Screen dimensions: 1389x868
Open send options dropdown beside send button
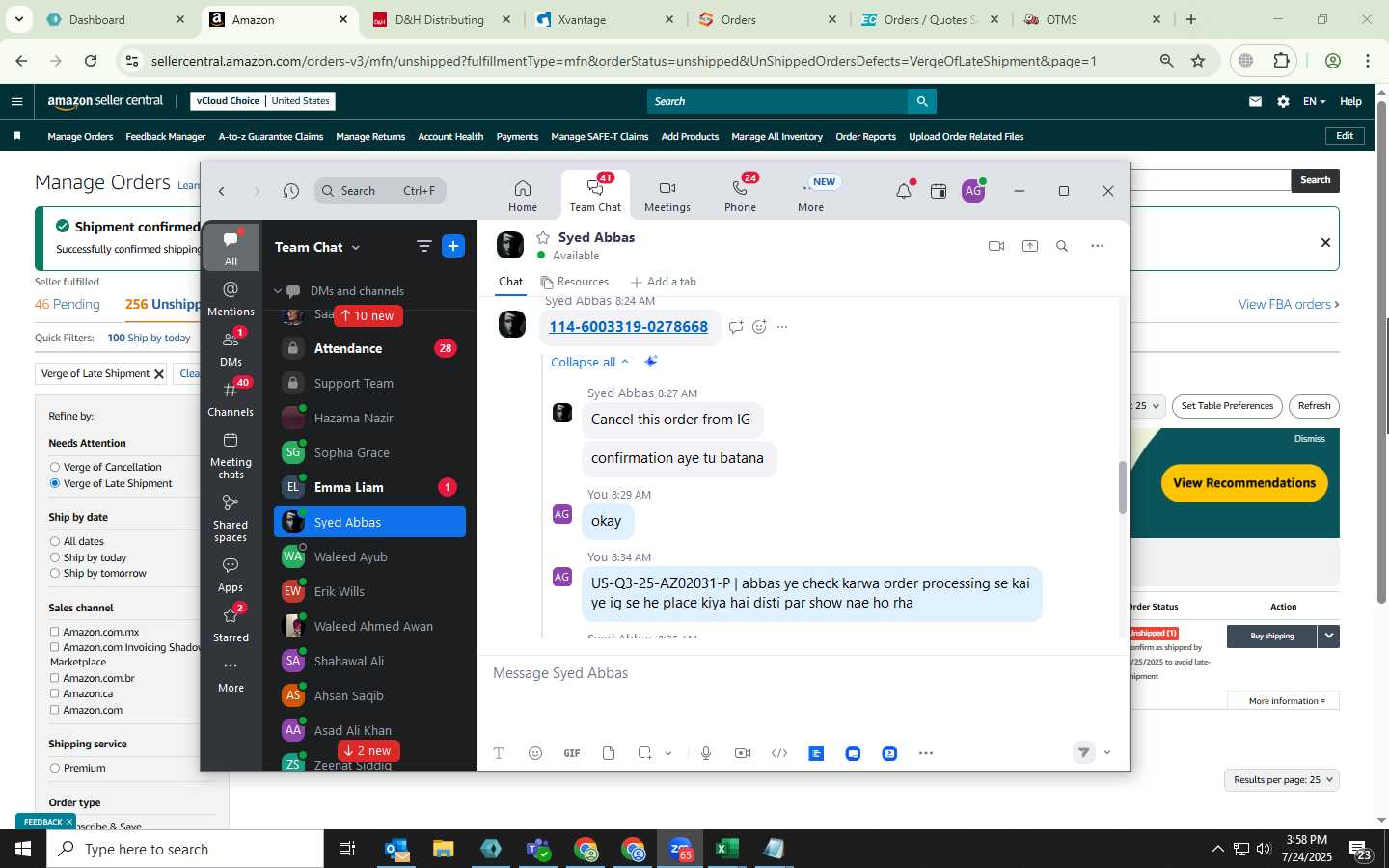click(x=1107, y=752)
